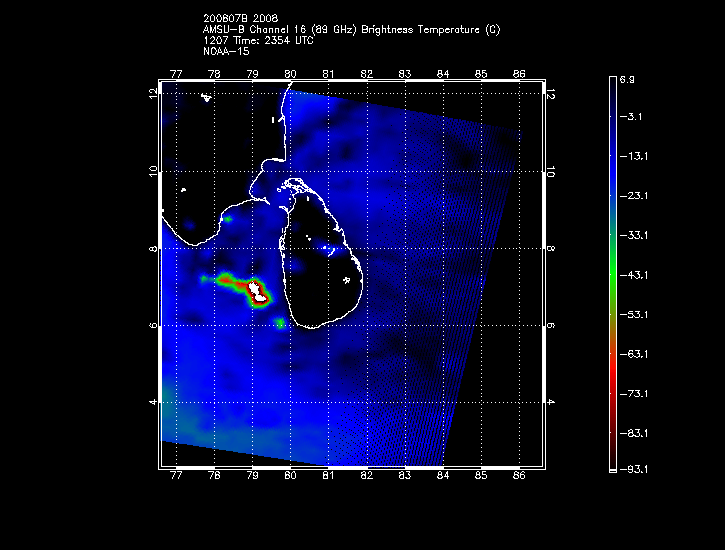725x550 pixels.
Task: Click the green spot southeast of the storm core
Action: 280,323
